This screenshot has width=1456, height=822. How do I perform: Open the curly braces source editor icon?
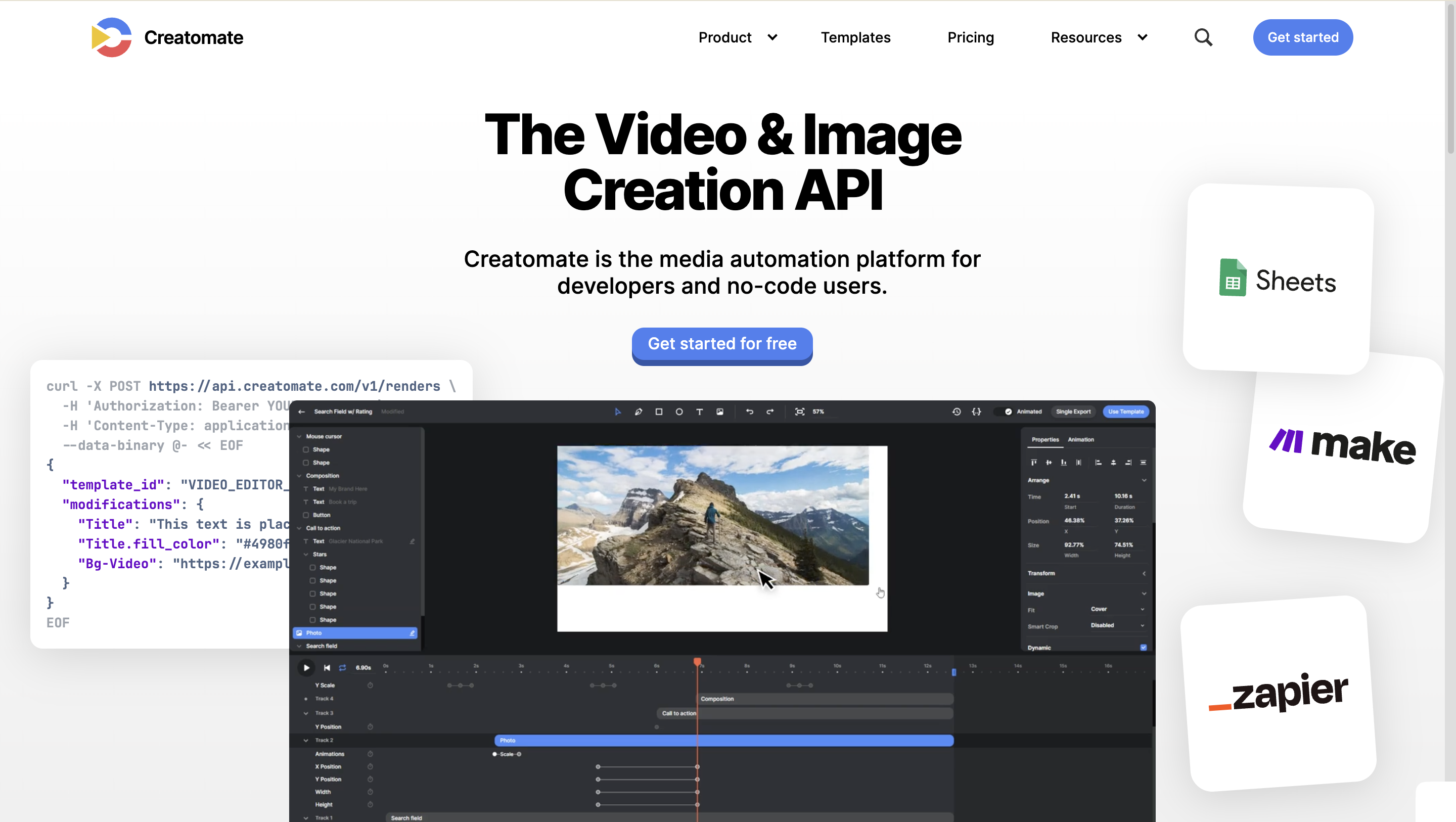[976, 412]
